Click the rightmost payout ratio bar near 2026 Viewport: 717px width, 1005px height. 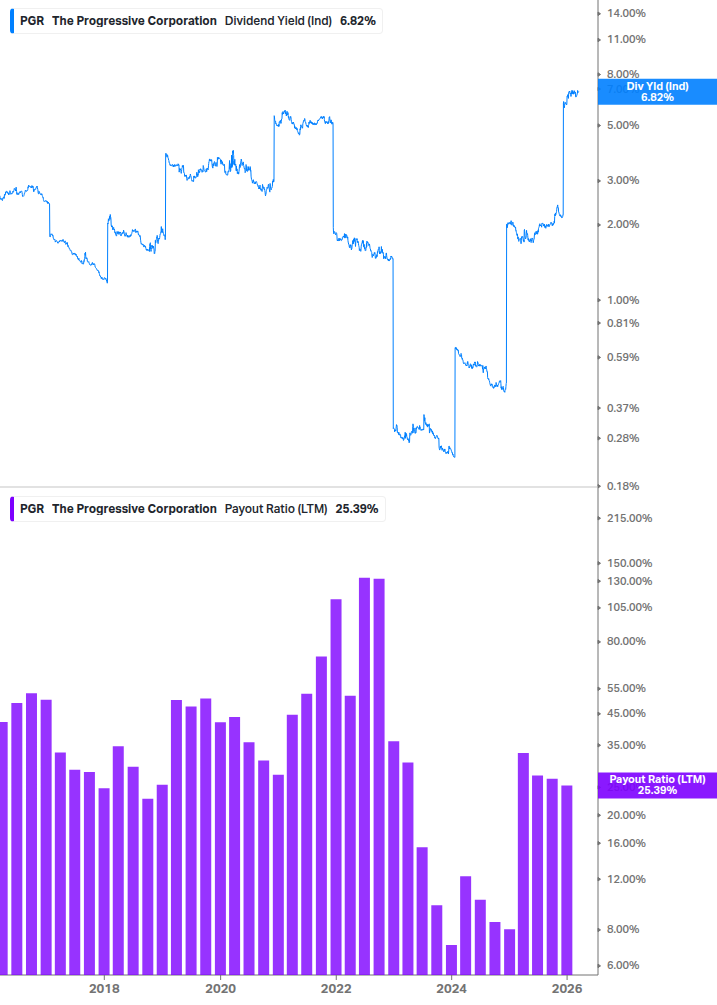pyautogui.click(x=566, y=880)
